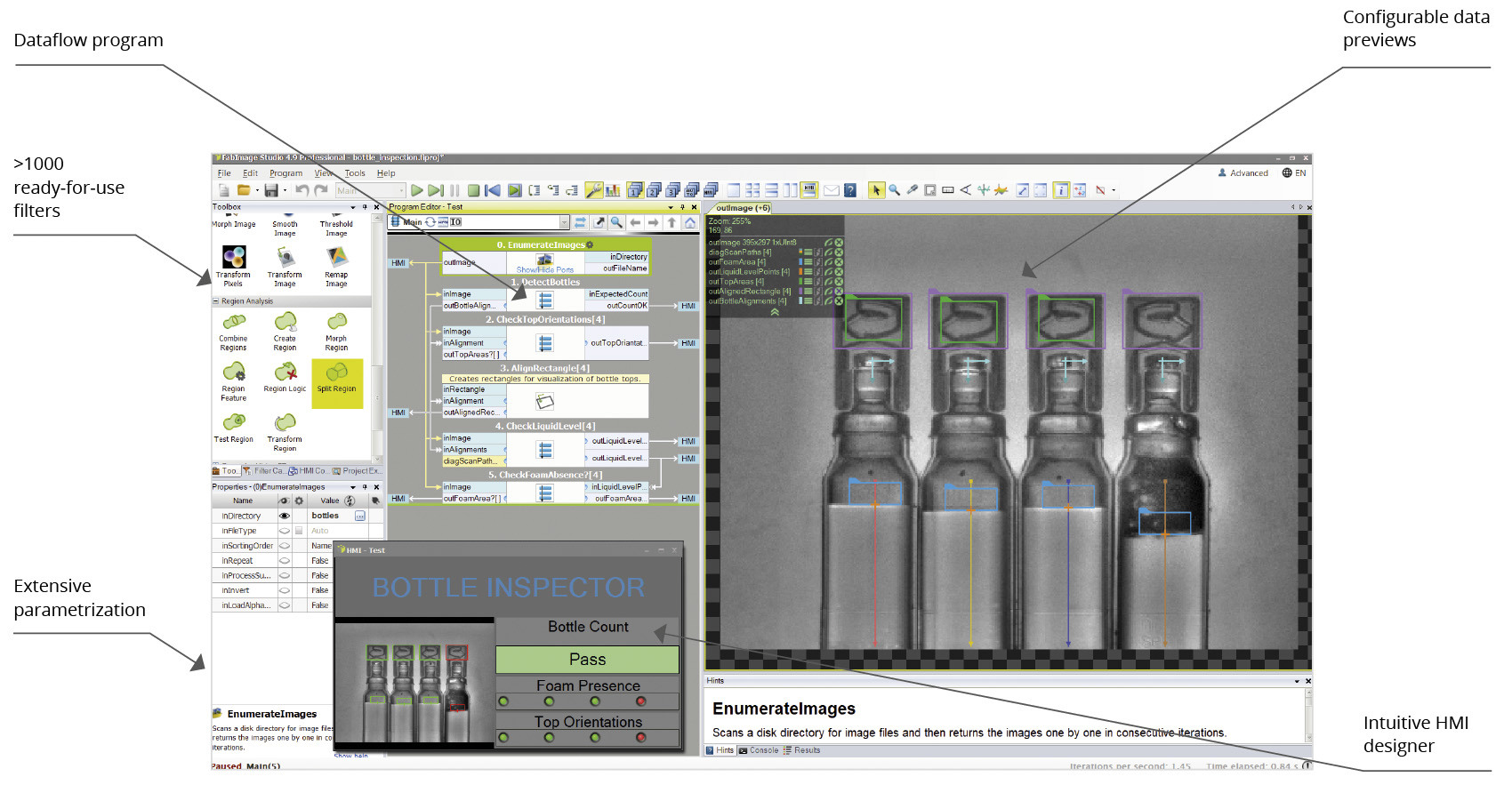Click outTopAreas green color swatch in legend
The height and width of the screenshot is (785, 1512).
coord(800,281)
